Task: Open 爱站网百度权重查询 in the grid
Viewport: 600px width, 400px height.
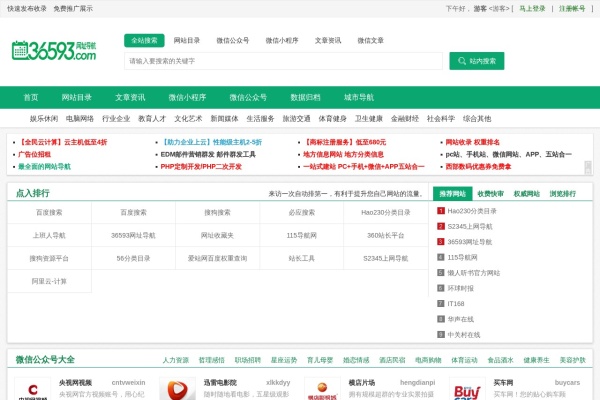Action: tap(218, 258)
